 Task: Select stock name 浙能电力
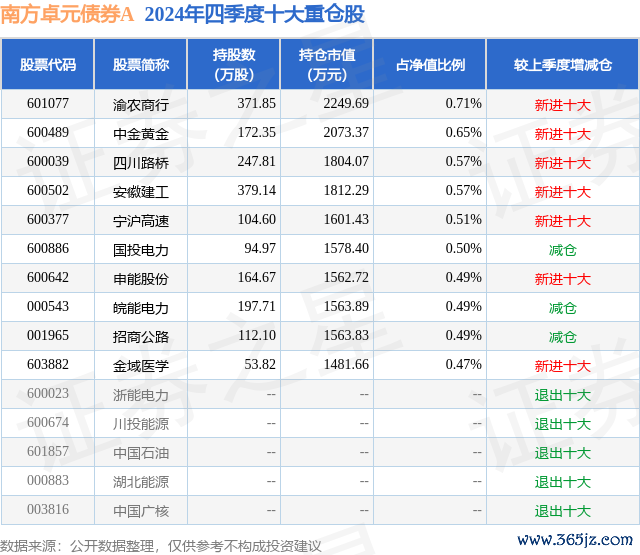(x=141, y=395)
